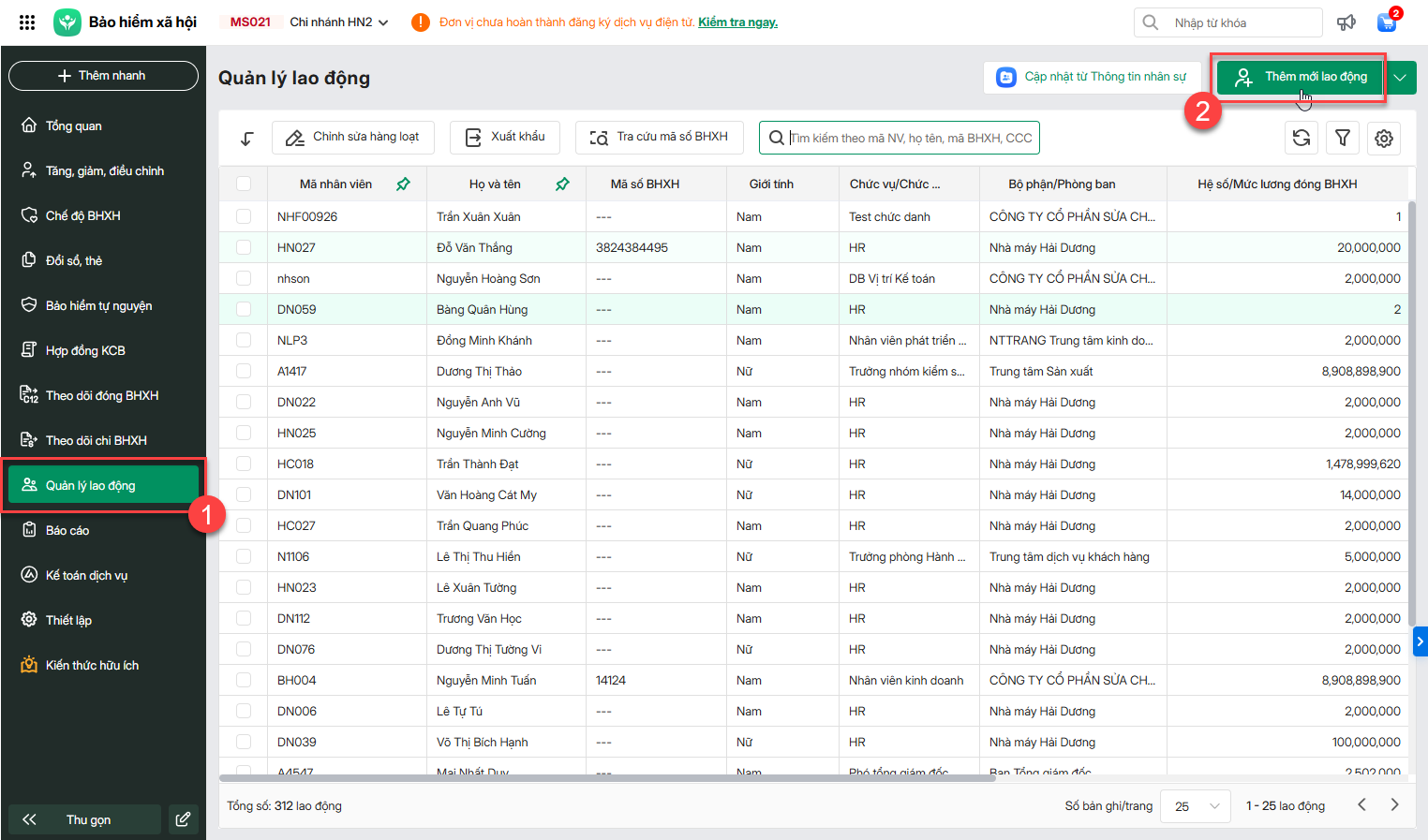The image size is (1428, 840).
Task: Expand the Chi nhánh HN2 branch dropdown
Action: (x=383, y=22)
